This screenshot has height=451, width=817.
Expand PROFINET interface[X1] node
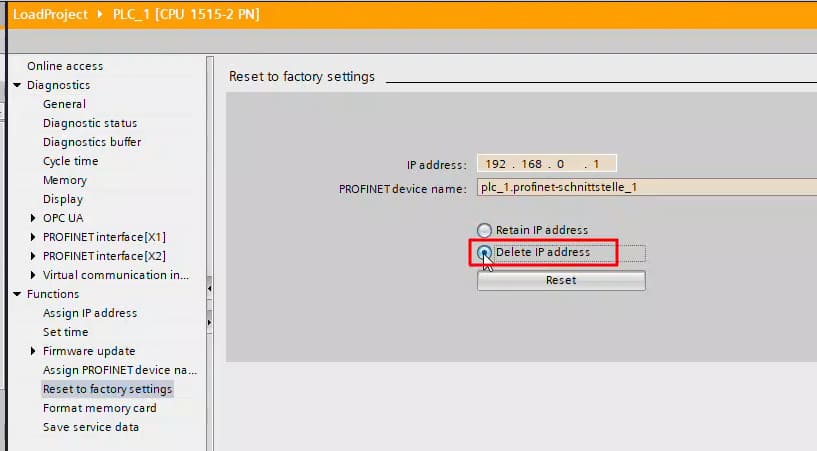33,237
